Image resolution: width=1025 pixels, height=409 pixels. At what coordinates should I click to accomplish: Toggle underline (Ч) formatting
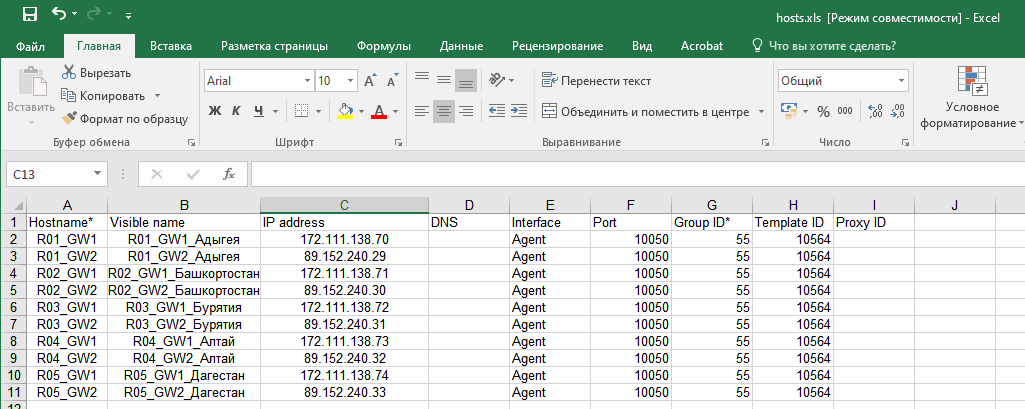coord(258,111)
